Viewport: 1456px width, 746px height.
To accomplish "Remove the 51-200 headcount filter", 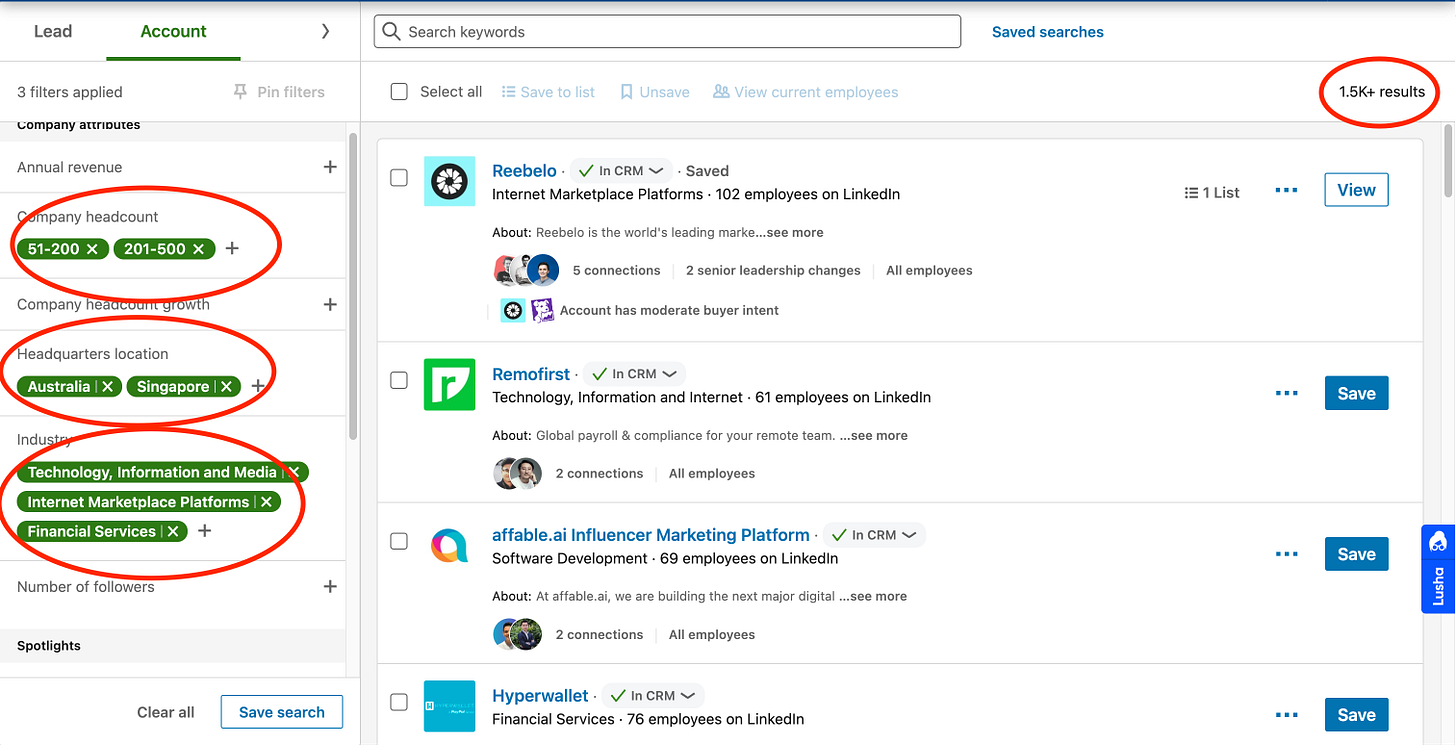I will [x=92, y=249].
